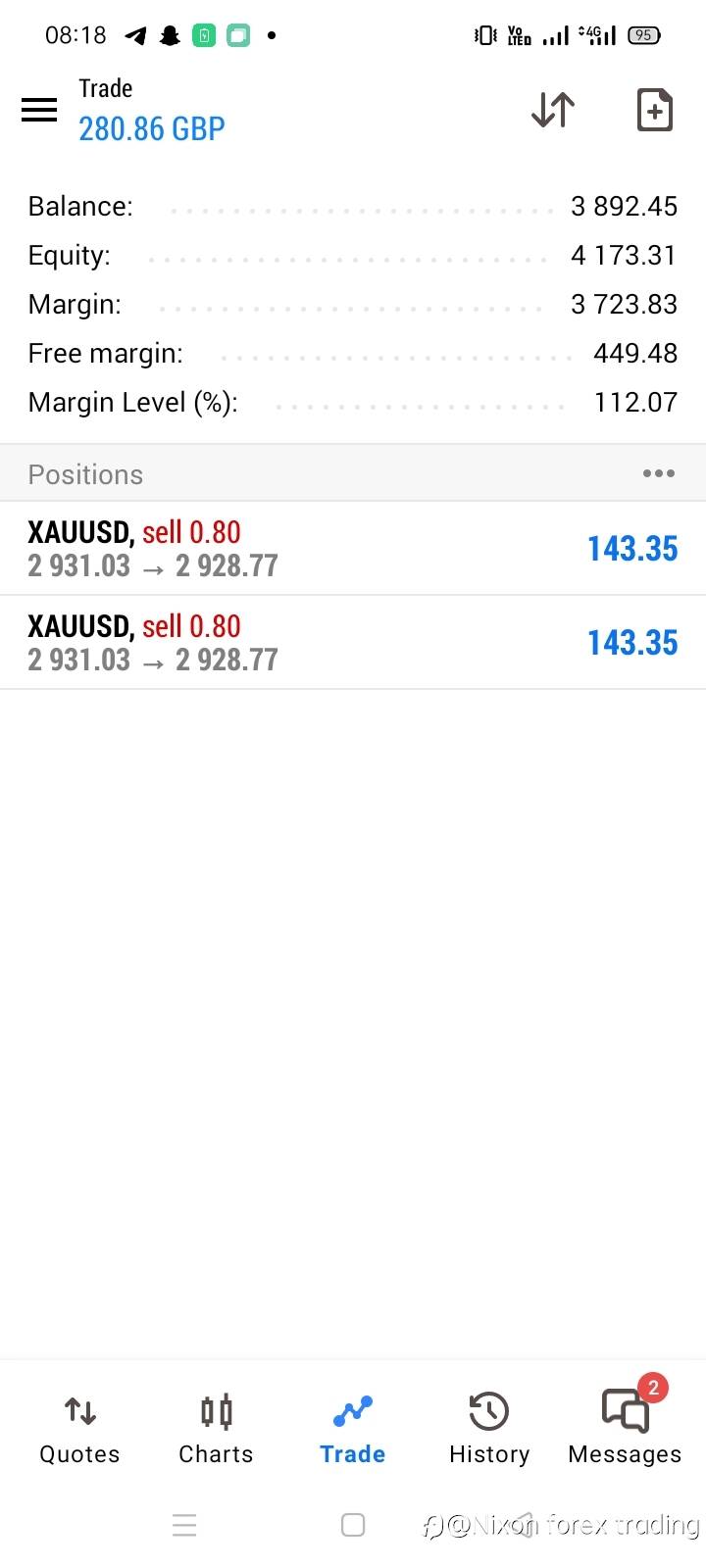Tap the battery indicator in status bar

pos(643,35)
